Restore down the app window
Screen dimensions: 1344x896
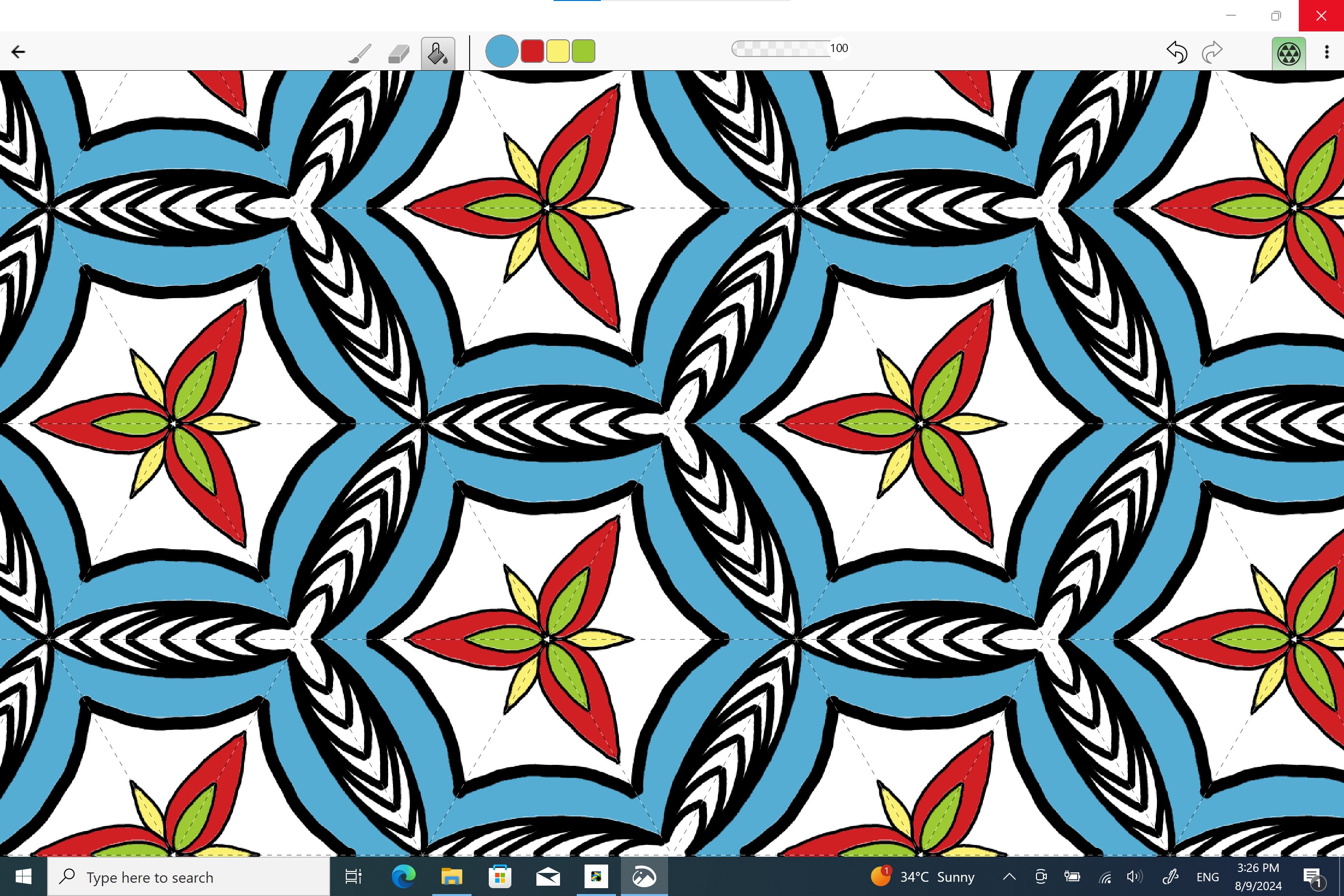(1276, 15)
